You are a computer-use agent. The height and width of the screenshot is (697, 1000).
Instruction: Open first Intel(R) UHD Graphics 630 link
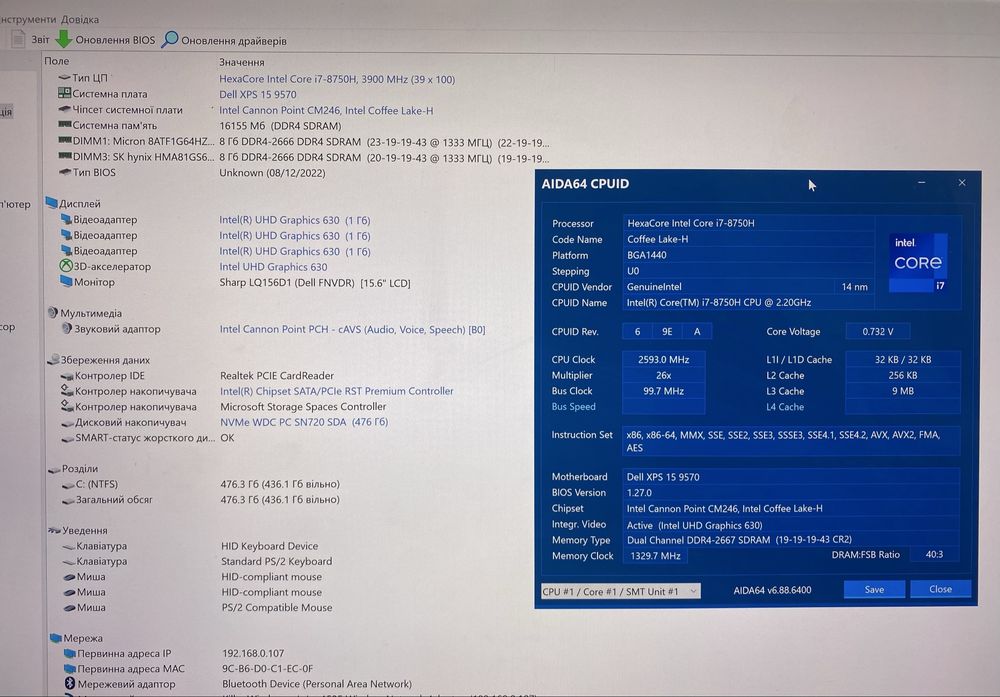coord(294,220)
